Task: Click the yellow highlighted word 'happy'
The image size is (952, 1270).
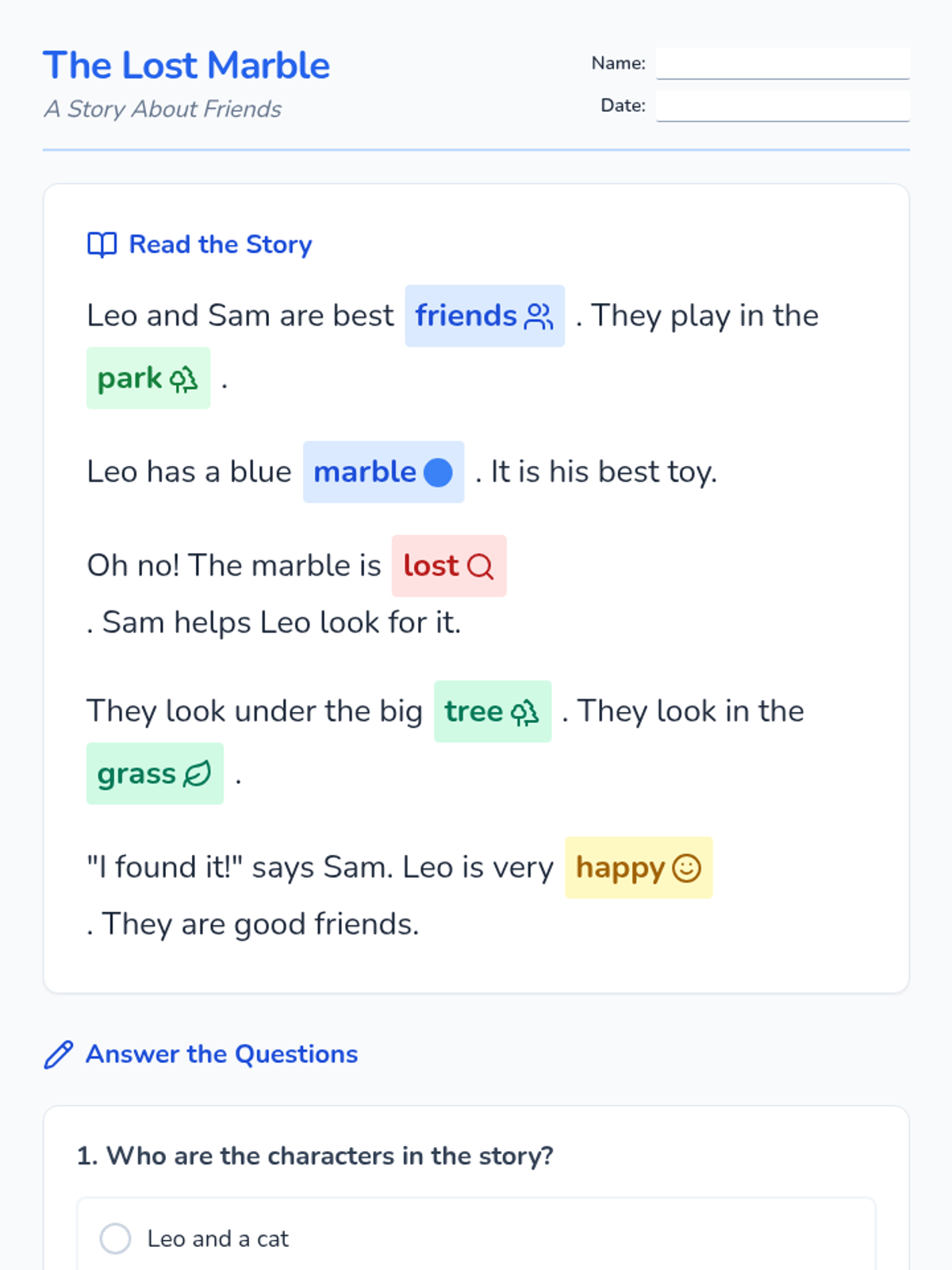Action: pyautogui.click(x=620, y=868)
